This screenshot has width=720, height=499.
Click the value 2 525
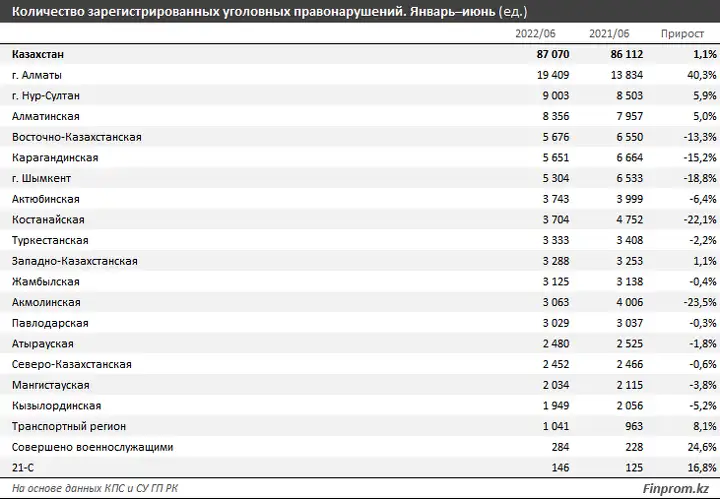point(630,343)
